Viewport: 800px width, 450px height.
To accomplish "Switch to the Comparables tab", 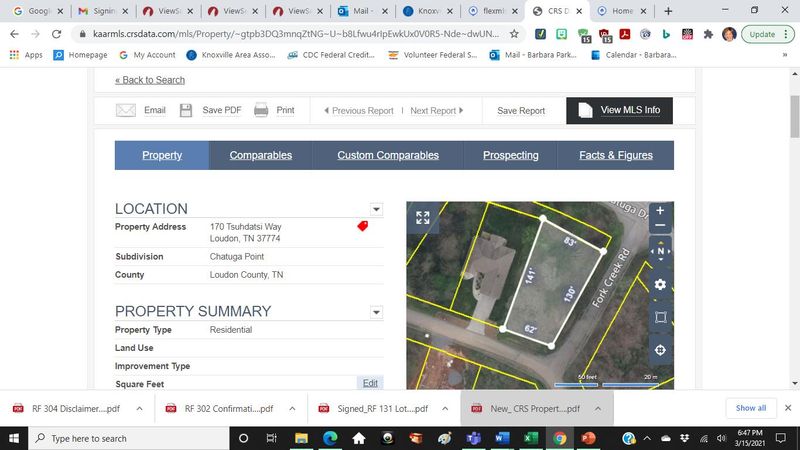I will pyautogui.click(x=261, y=155).
